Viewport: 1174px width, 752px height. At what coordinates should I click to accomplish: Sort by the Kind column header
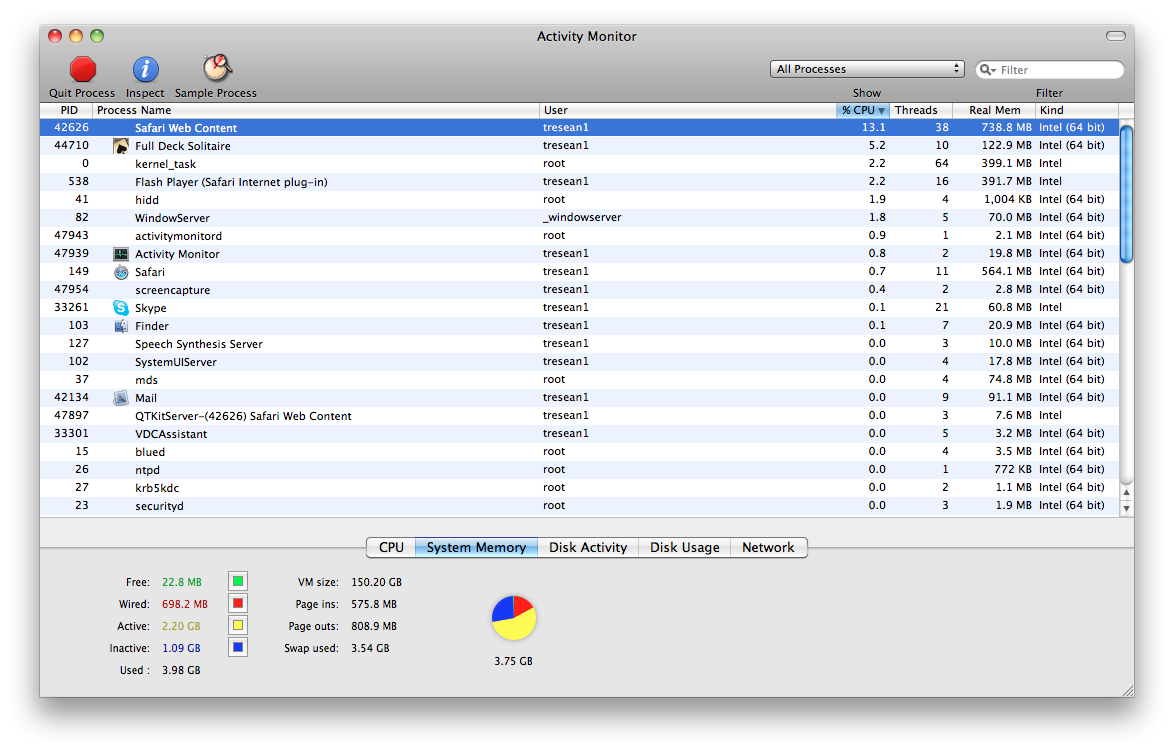(1077, 110)
